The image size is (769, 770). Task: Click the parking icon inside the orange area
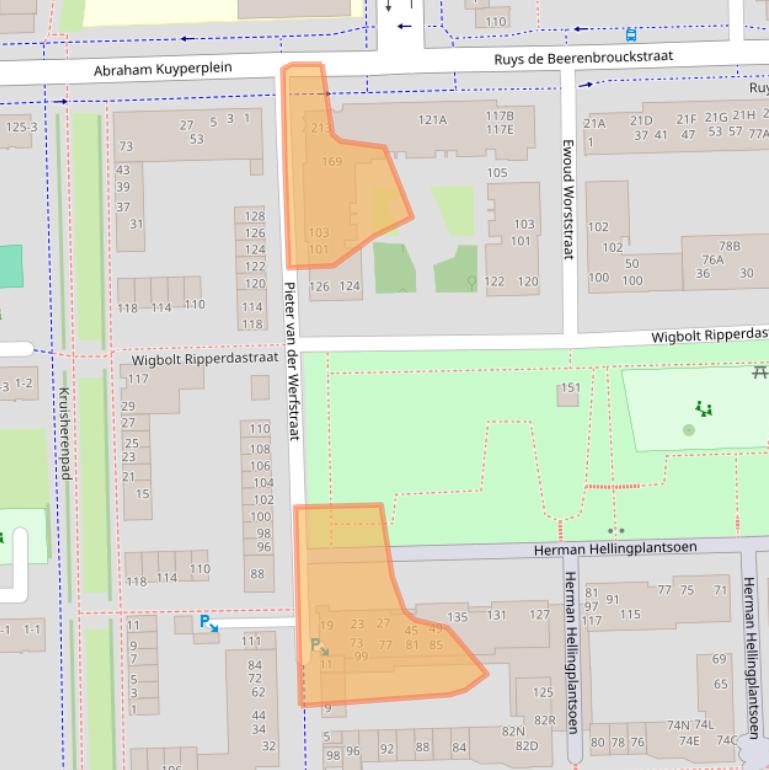click(x=319, y=647)
